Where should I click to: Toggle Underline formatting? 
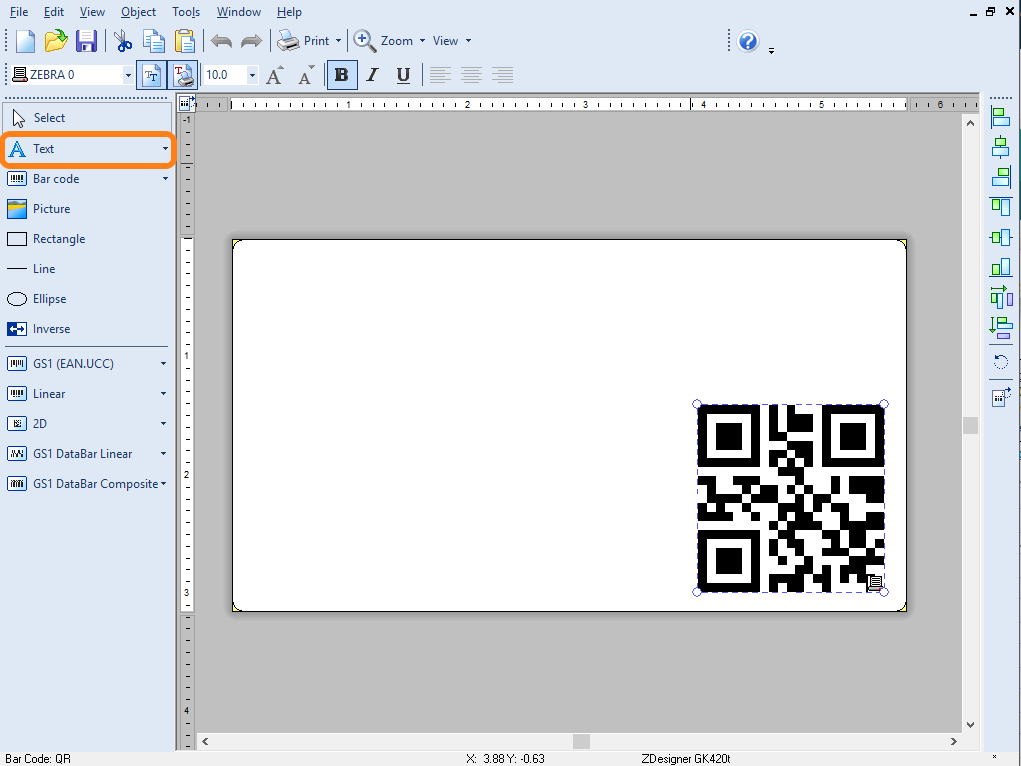[403, 75]
